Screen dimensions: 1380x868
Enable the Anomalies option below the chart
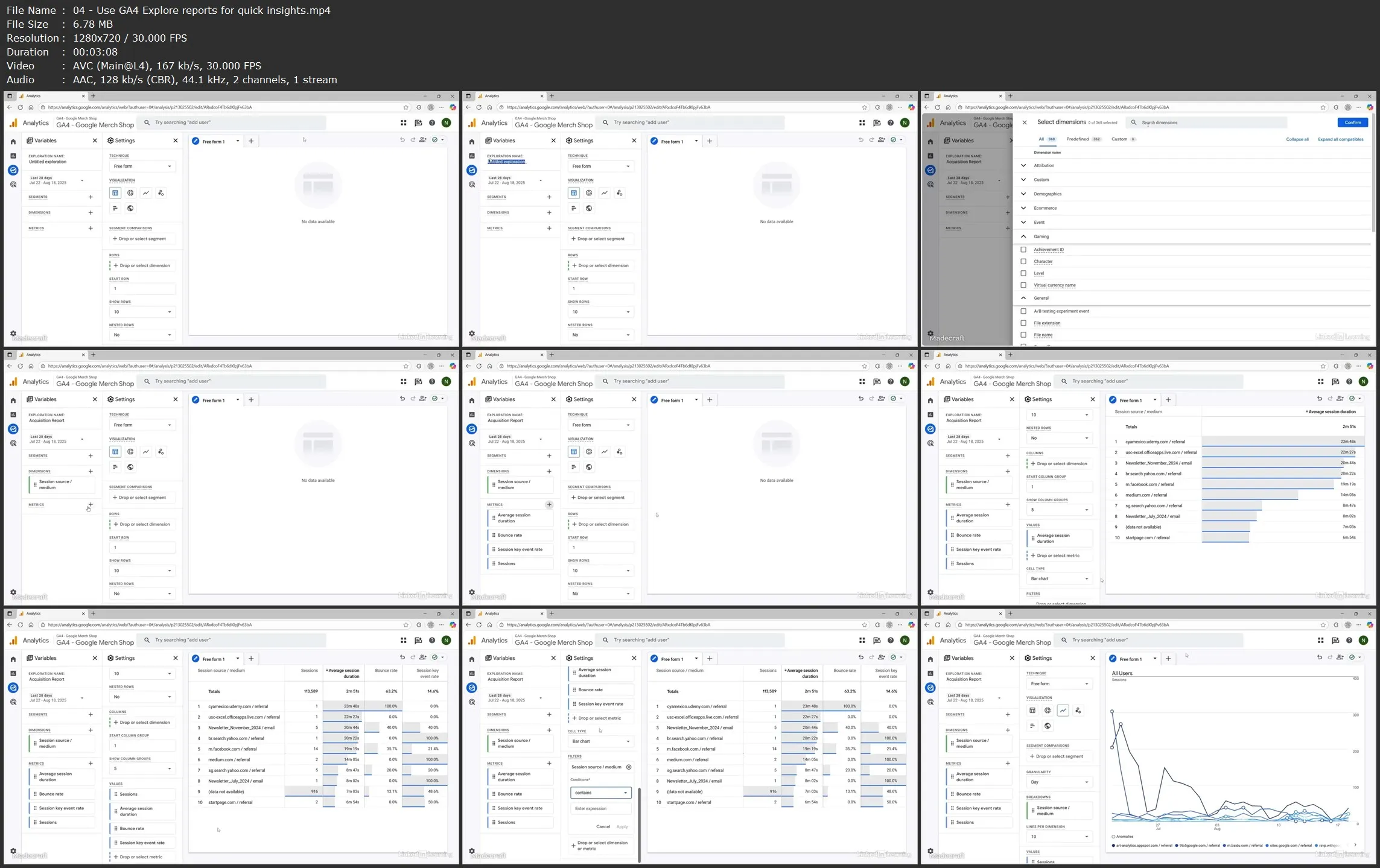click(x=1113, y=837)
